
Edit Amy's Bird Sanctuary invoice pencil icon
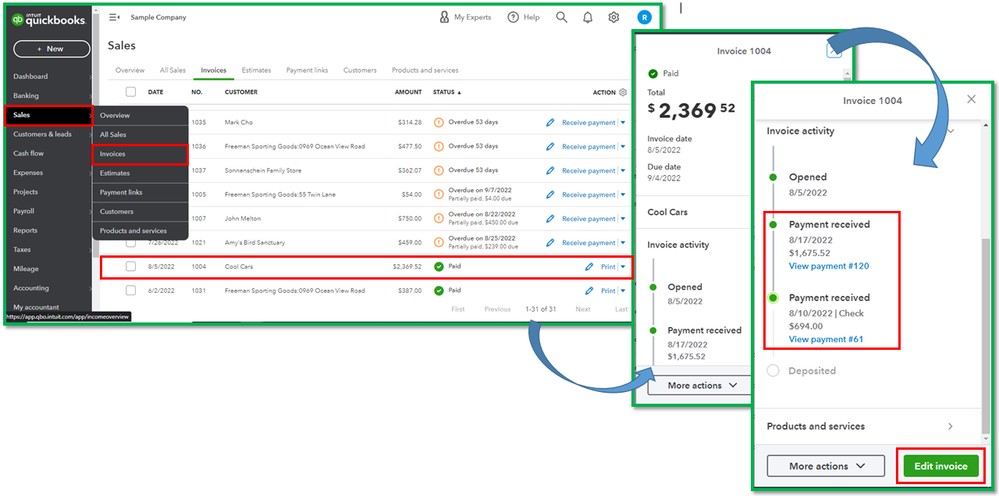click(x=550, y=243)
